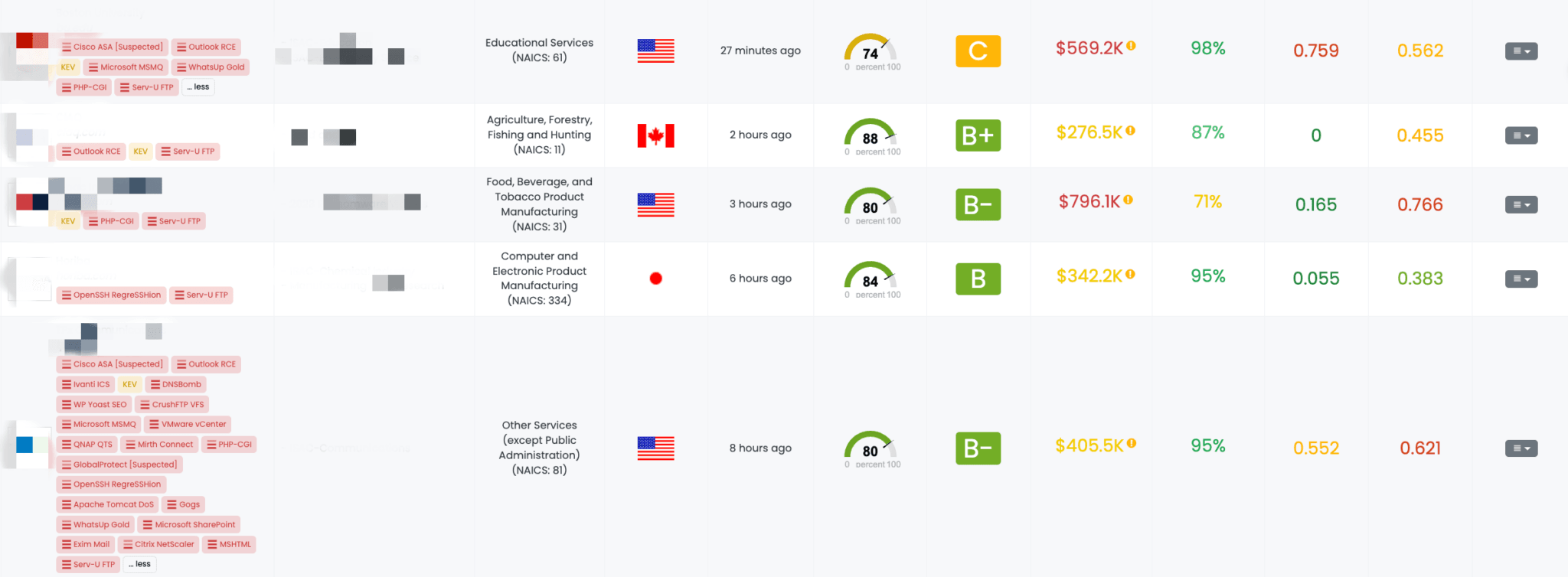Viewport: 1568px width, 577px height.
Task: Click the info icon beside $796.1K
Action: tap(1128, 200)
